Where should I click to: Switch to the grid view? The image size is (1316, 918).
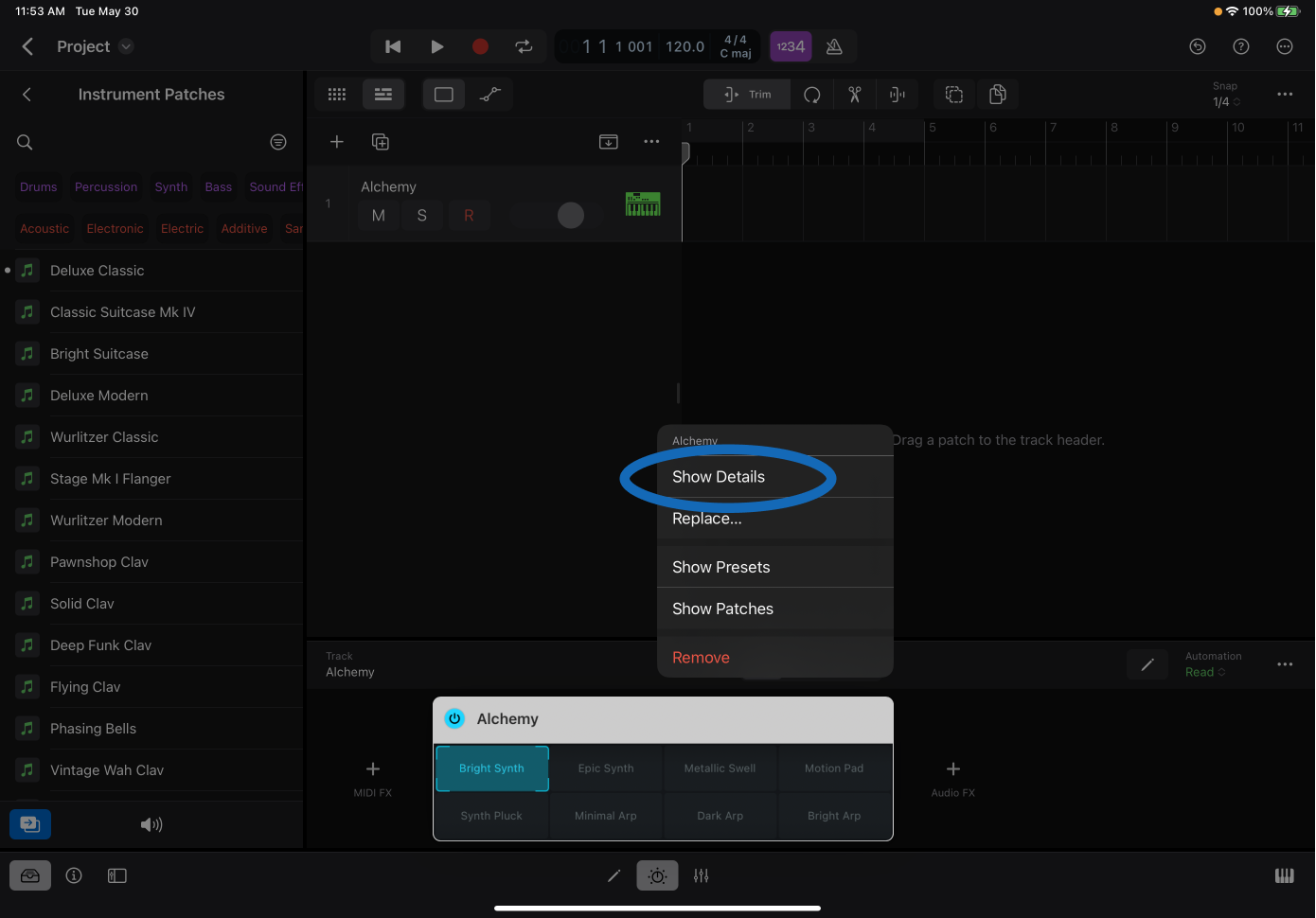pyautogui.click(x=337, y=95)
